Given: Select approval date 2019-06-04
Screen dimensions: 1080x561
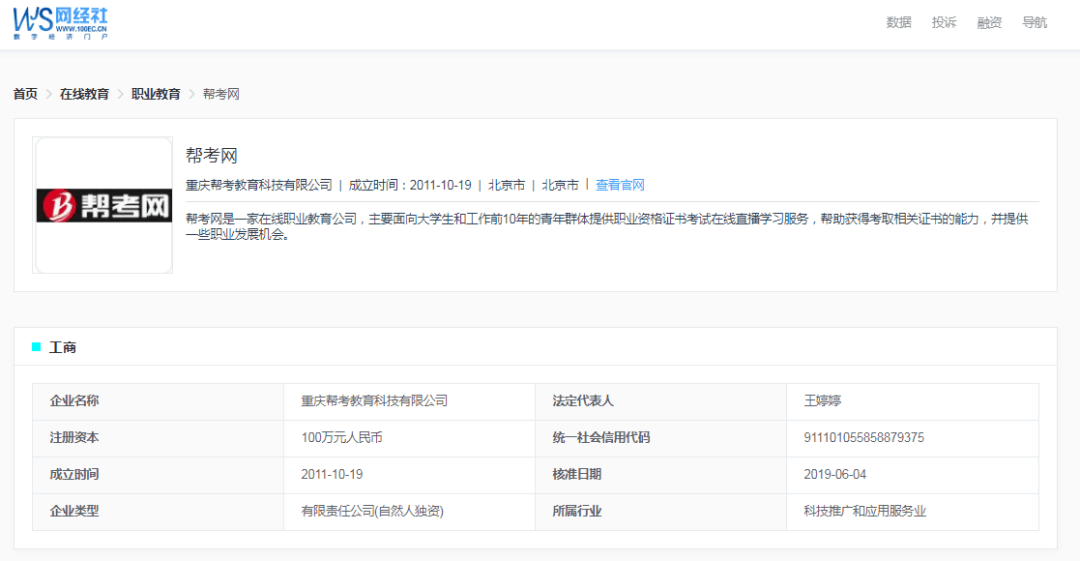Looking at the screenshot, I should click(x=835, y=474).
